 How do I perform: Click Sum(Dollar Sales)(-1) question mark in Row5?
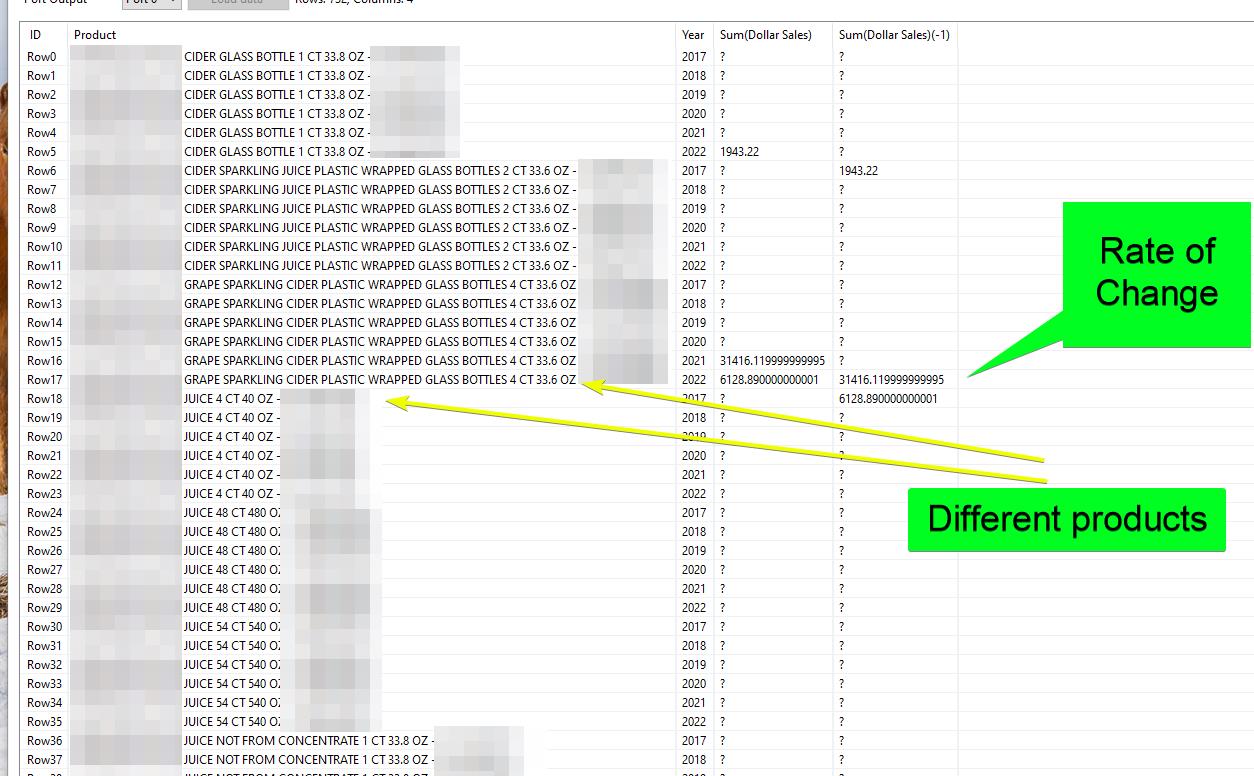[842, 152]
